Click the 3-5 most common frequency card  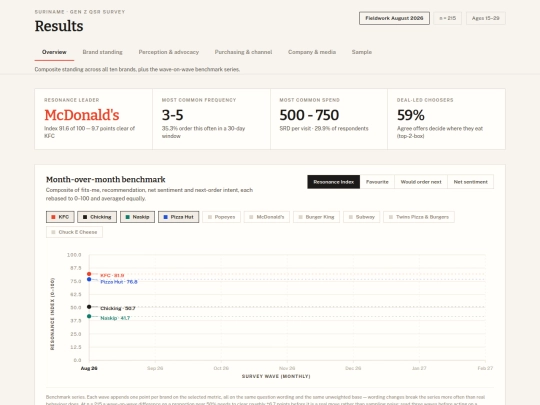pos(211,119)
